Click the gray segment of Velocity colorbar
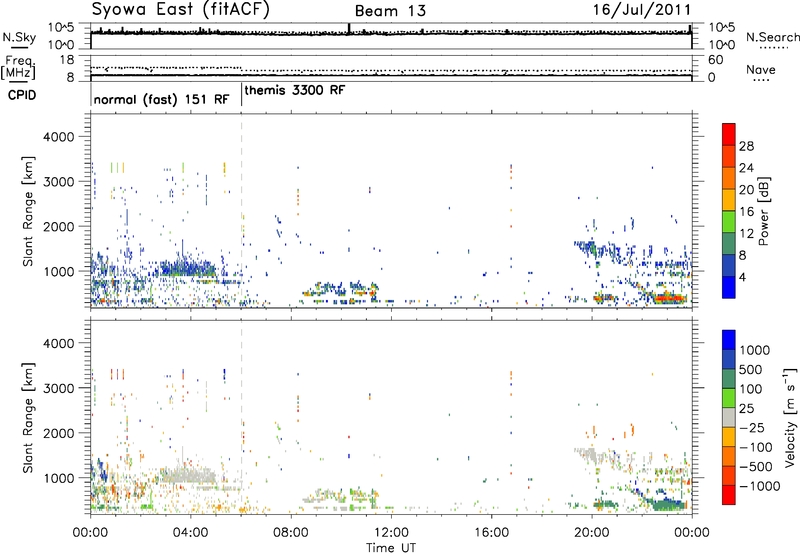 pyautogui.click(x=729, y=418)
